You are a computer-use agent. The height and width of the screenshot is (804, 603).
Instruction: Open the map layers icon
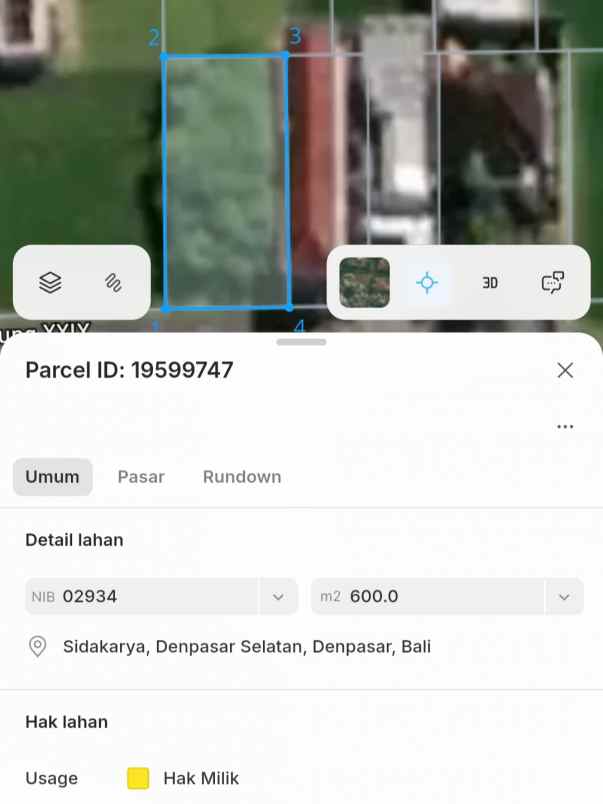[50, 283]
